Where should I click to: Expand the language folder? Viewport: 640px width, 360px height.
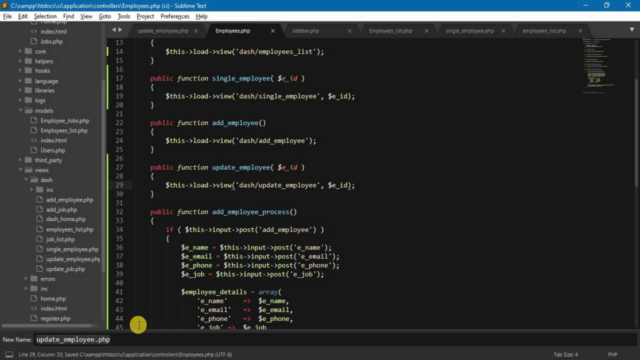20,81
